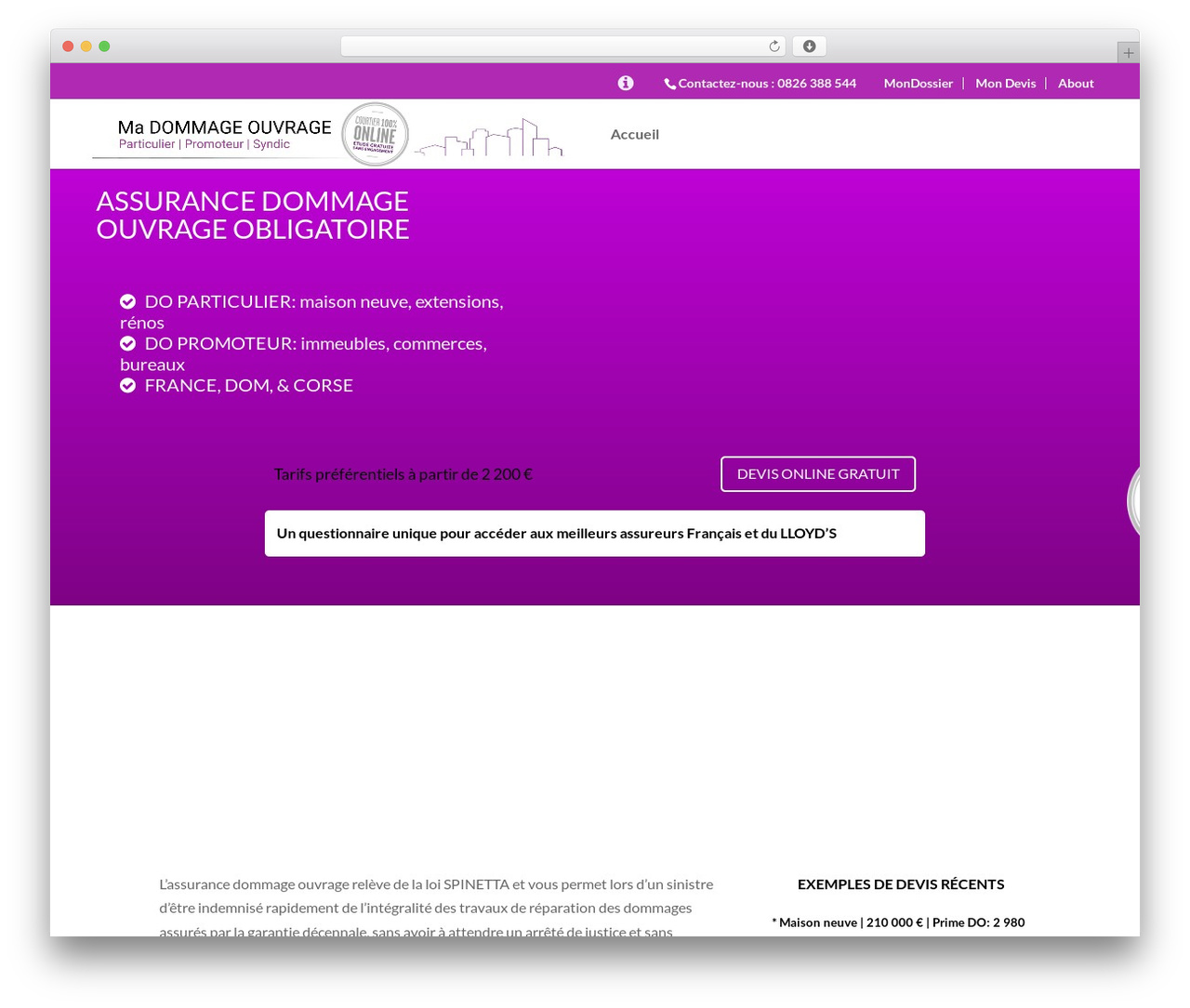The width and height of the screenshot is (1190, 1008).
Task: Click the EXEMPLES DE DEVIS RÉCENTS heading
Action: (x=901, y=884)
